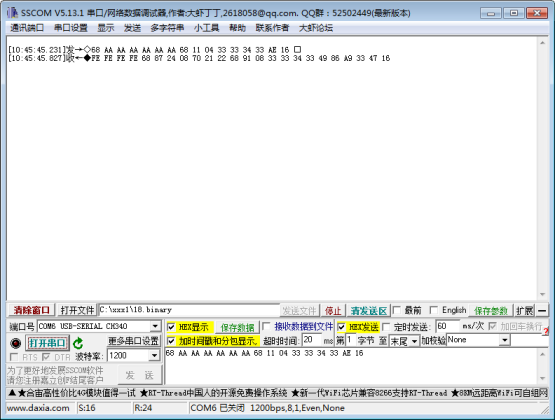Click the 保存参数 button
Viewport: 555px width, 420px height.
[491, 311]
